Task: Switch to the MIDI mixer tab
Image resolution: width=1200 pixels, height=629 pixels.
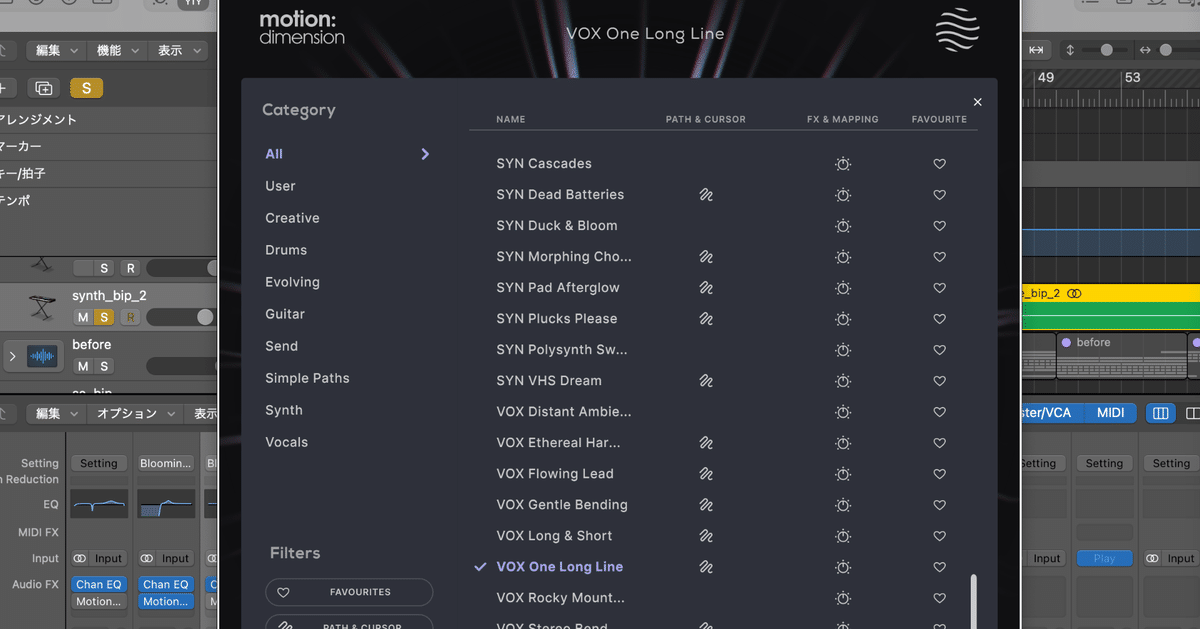Action: [x=1110, y=412]
